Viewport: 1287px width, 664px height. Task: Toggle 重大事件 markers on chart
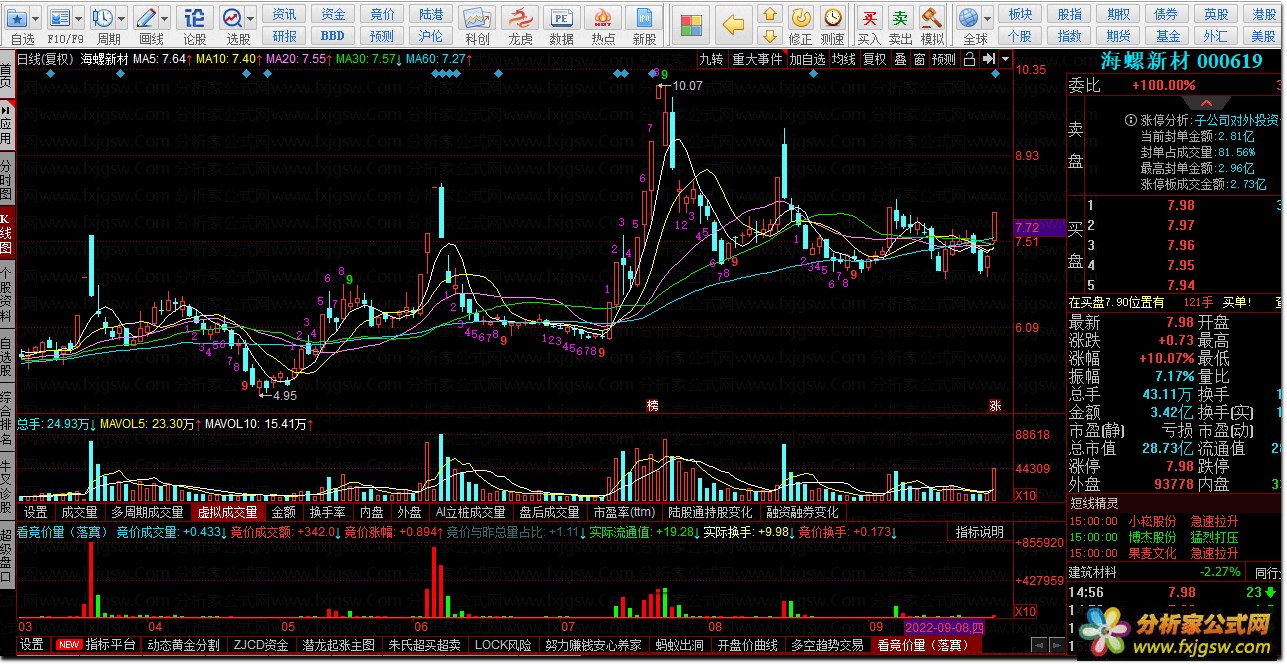(x=757, y=59)
